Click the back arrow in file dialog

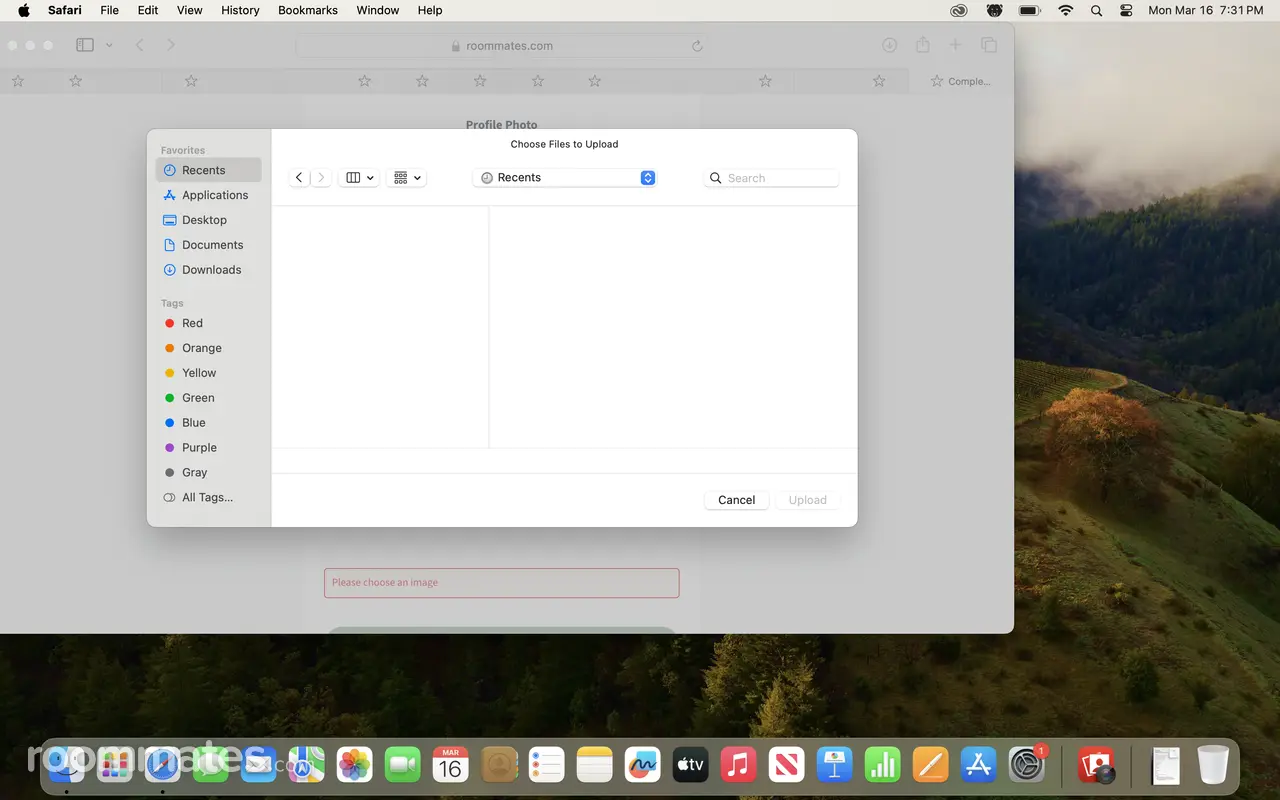click(299, 178)
